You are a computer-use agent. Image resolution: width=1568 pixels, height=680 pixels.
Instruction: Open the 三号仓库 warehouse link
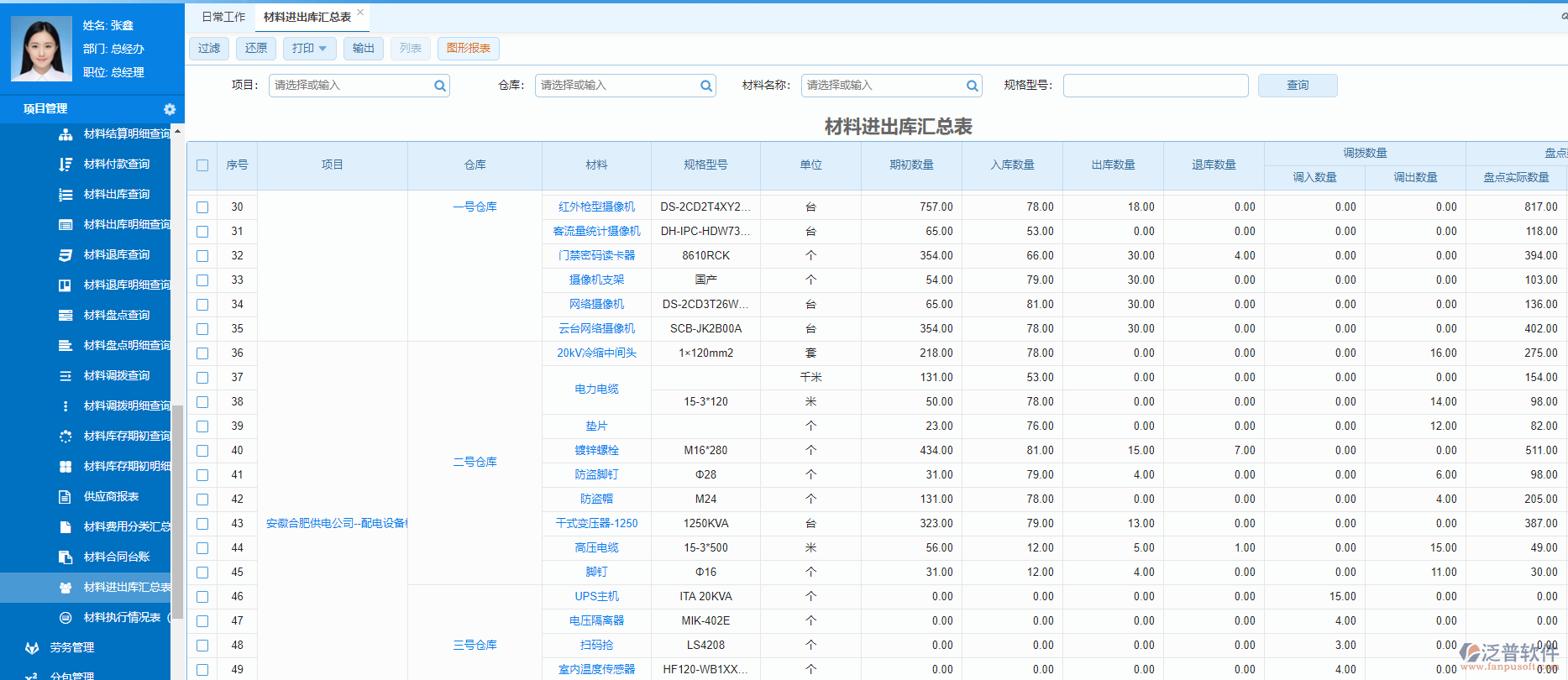click(x=475, y=646)
